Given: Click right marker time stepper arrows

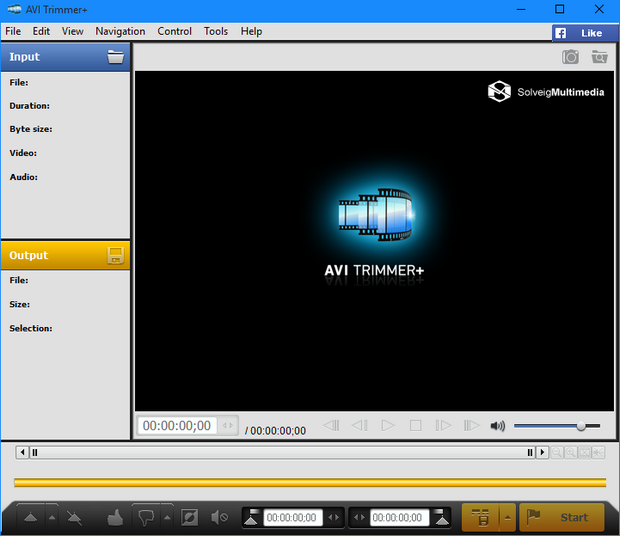Looking at the screenshot, I should coord(359,517).
